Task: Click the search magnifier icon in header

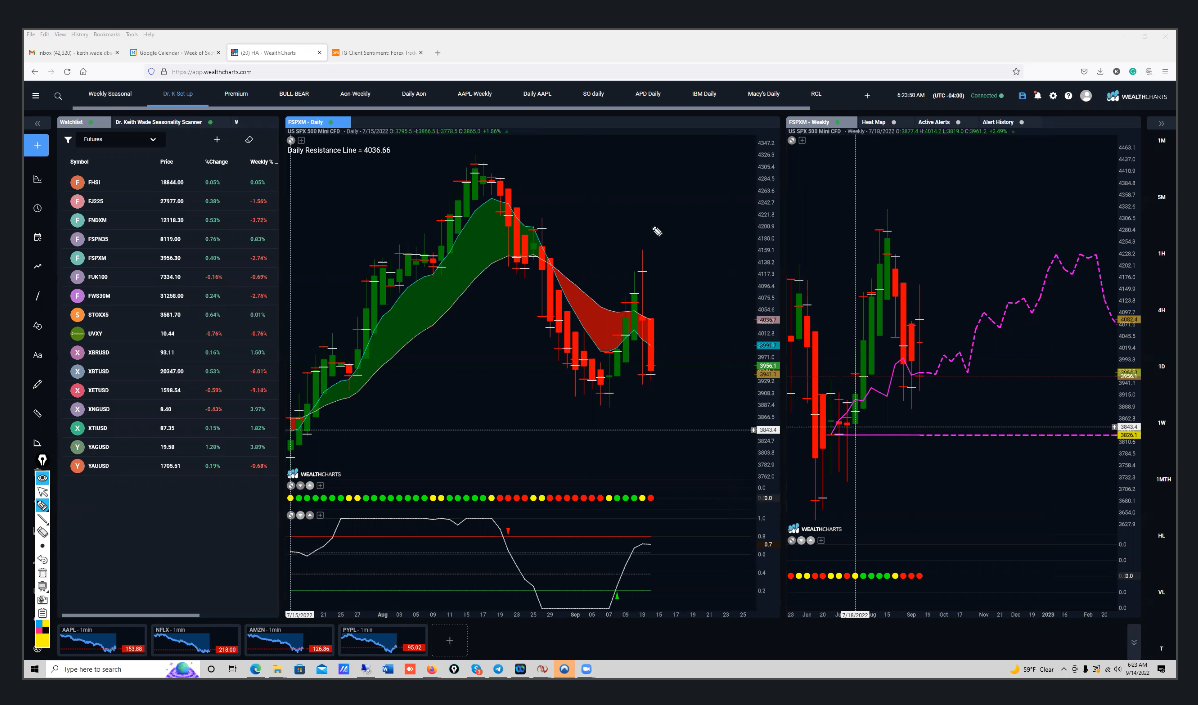Action: click(x=58, y=95)
